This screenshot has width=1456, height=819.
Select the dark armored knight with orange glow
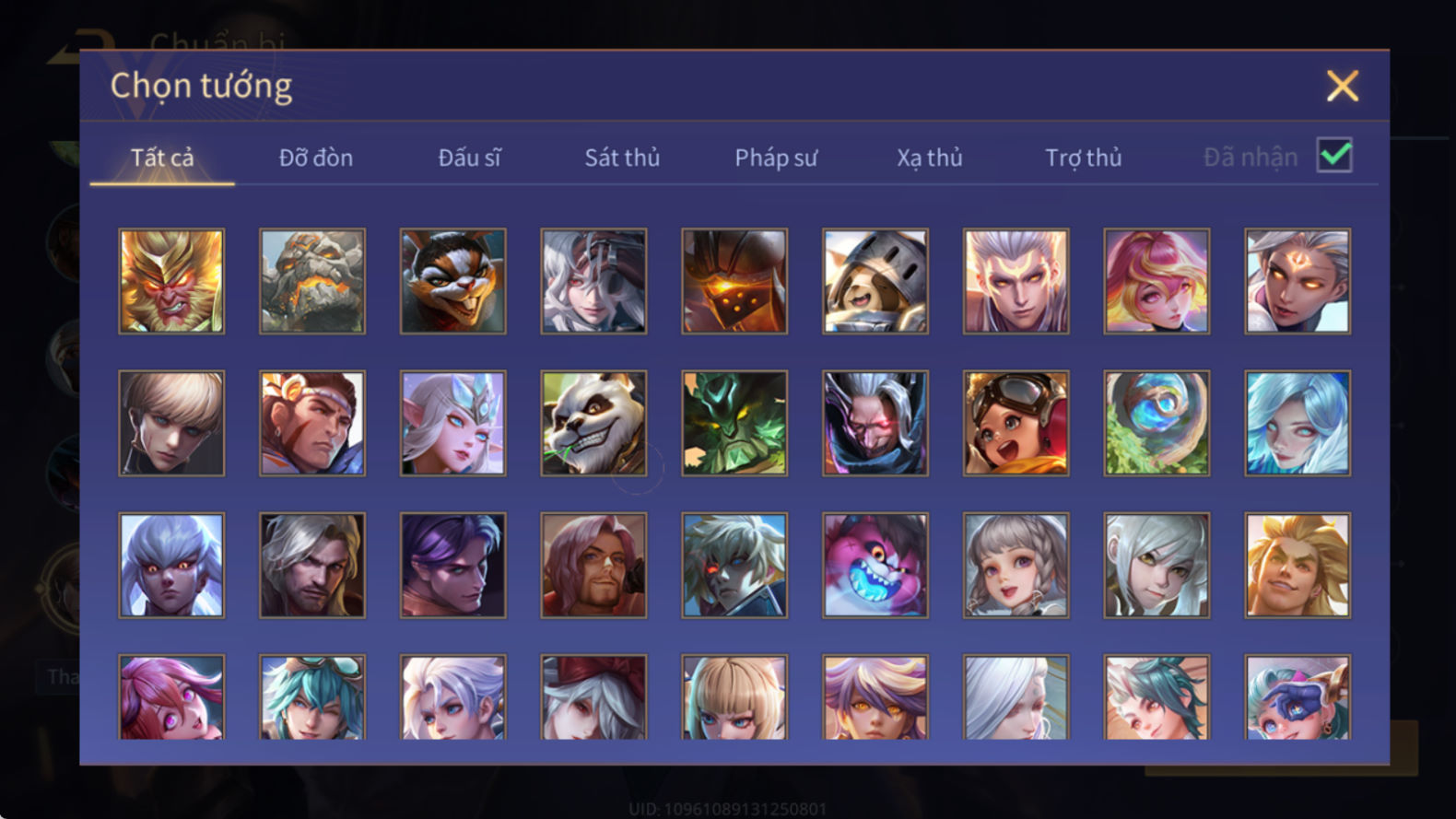[x=734, y=281]
